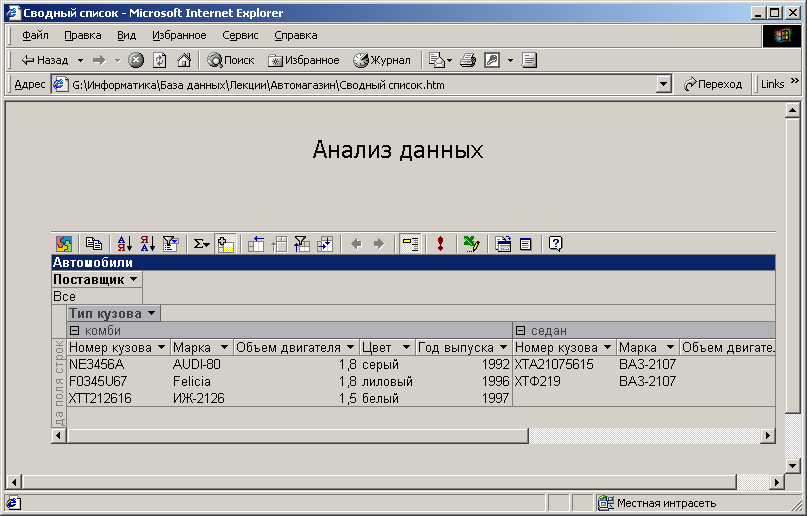Click pivot horizontal scrollbar right arrow
The width and height of the screenshot is (807, 516).
767,436
